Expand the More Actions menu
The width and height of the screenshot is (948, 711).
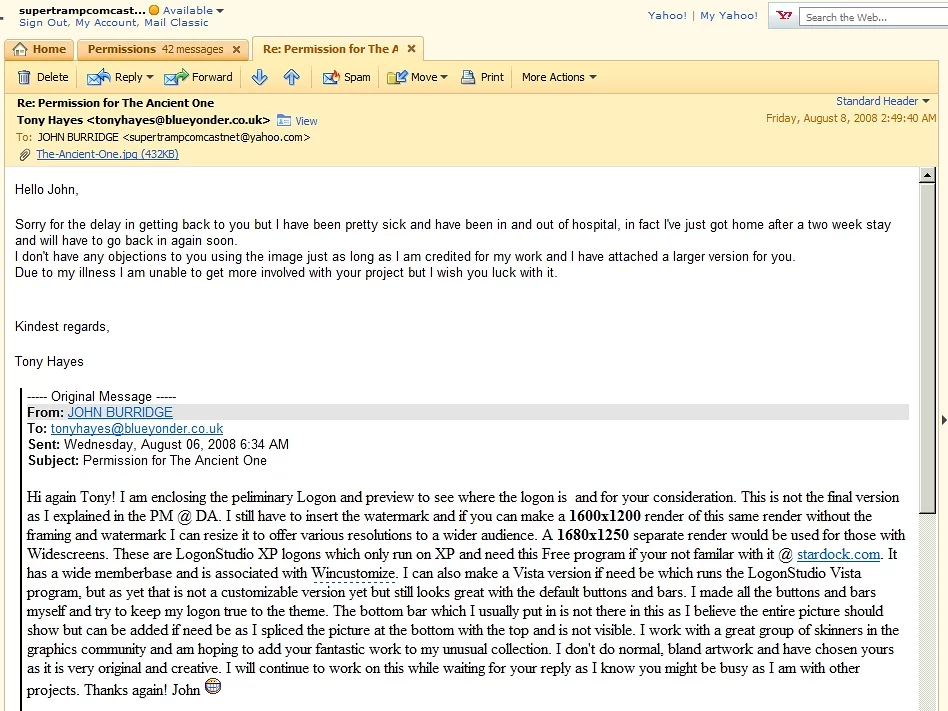559,77
